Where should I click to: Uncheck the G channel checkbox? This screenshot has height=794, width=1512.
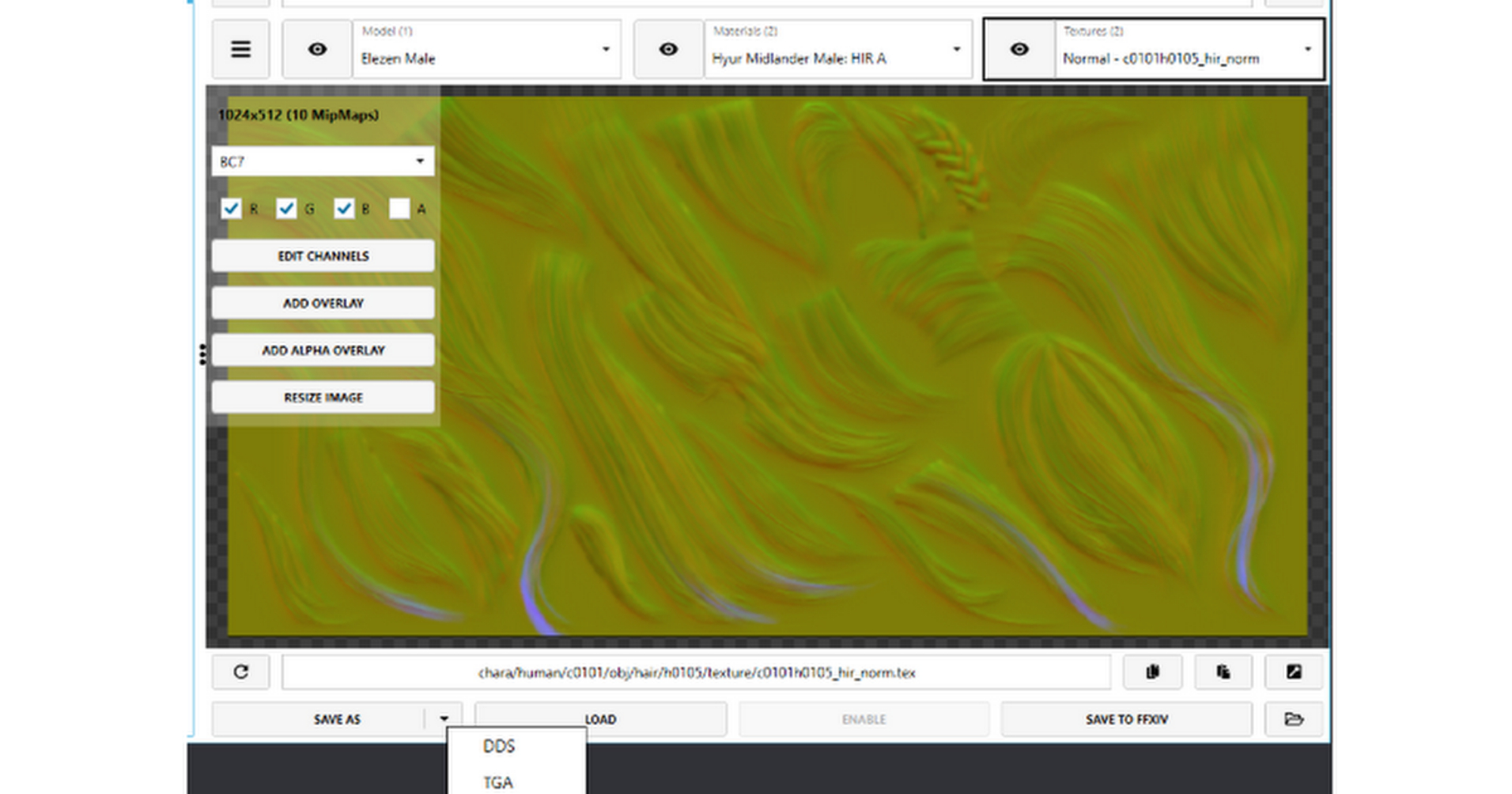(287, 209)
